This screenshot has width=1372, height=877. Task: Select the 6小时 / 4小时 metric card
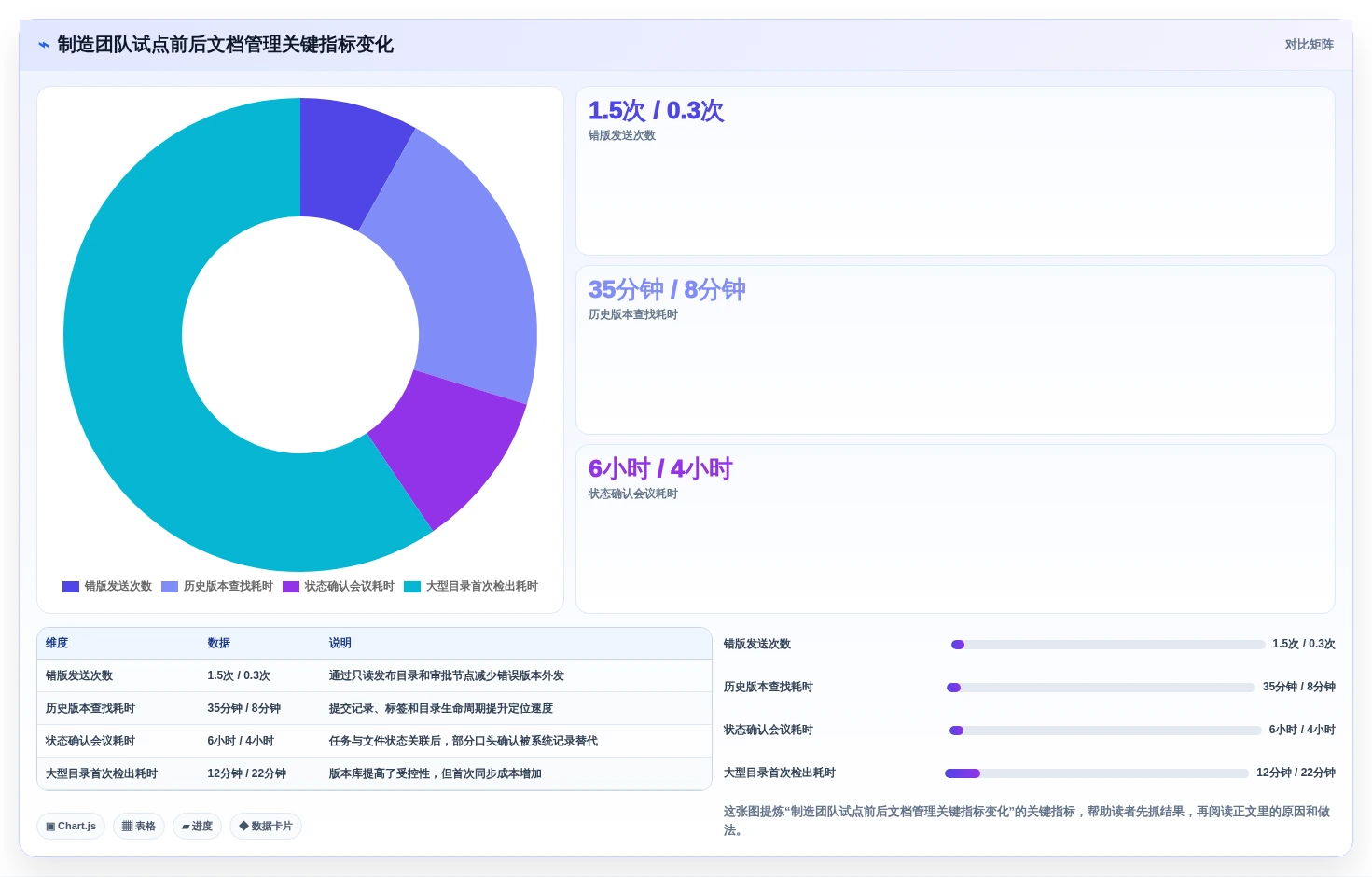point(955,529)
